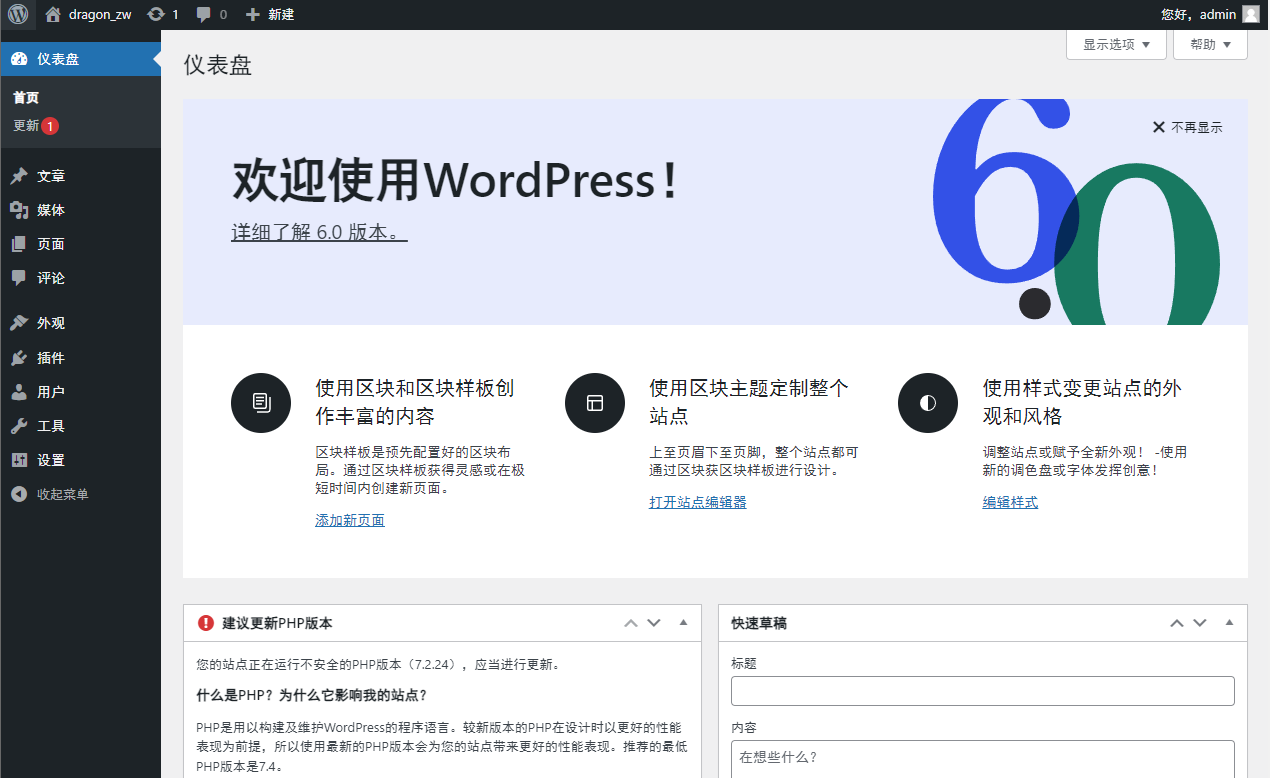Click the 用户 person icon
The image size is (1270, 778).
(x=19, y=392)
